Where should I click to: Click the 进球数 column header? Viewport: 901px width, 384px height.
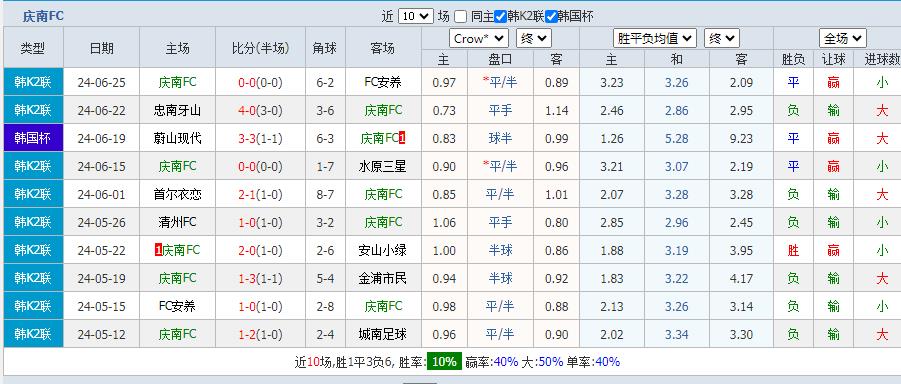883,59
